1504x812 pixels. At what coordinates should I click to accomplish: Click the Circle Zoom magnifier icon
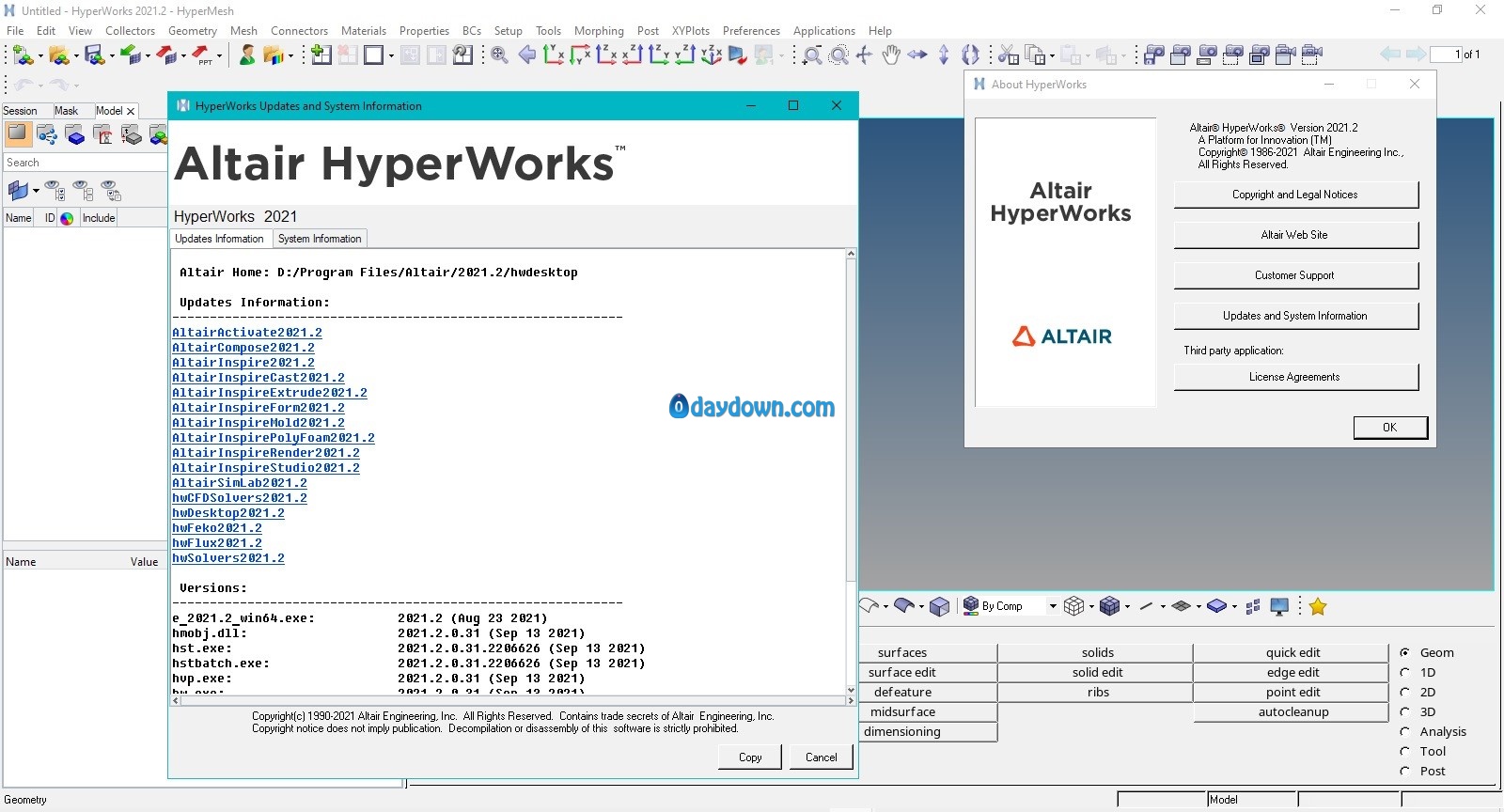point(839,55)
